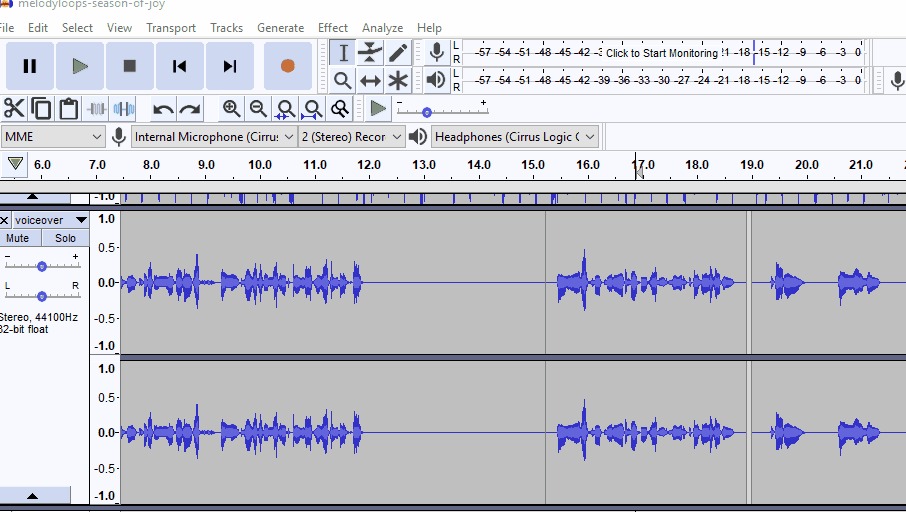This screenshot has height=512, width=906.
Task: Open the Generate menu
Action: (x=281, y=28)
